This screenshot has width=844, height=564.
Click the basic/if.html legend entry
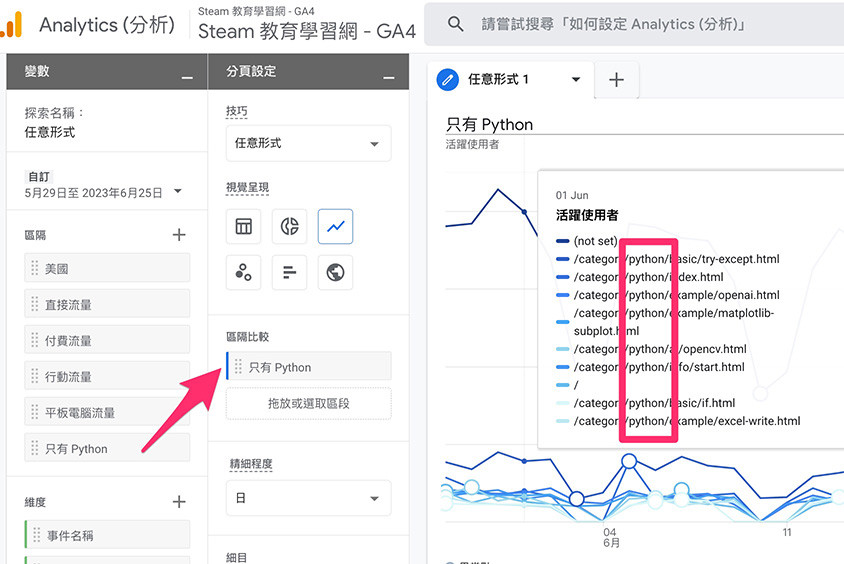[645, 403]
